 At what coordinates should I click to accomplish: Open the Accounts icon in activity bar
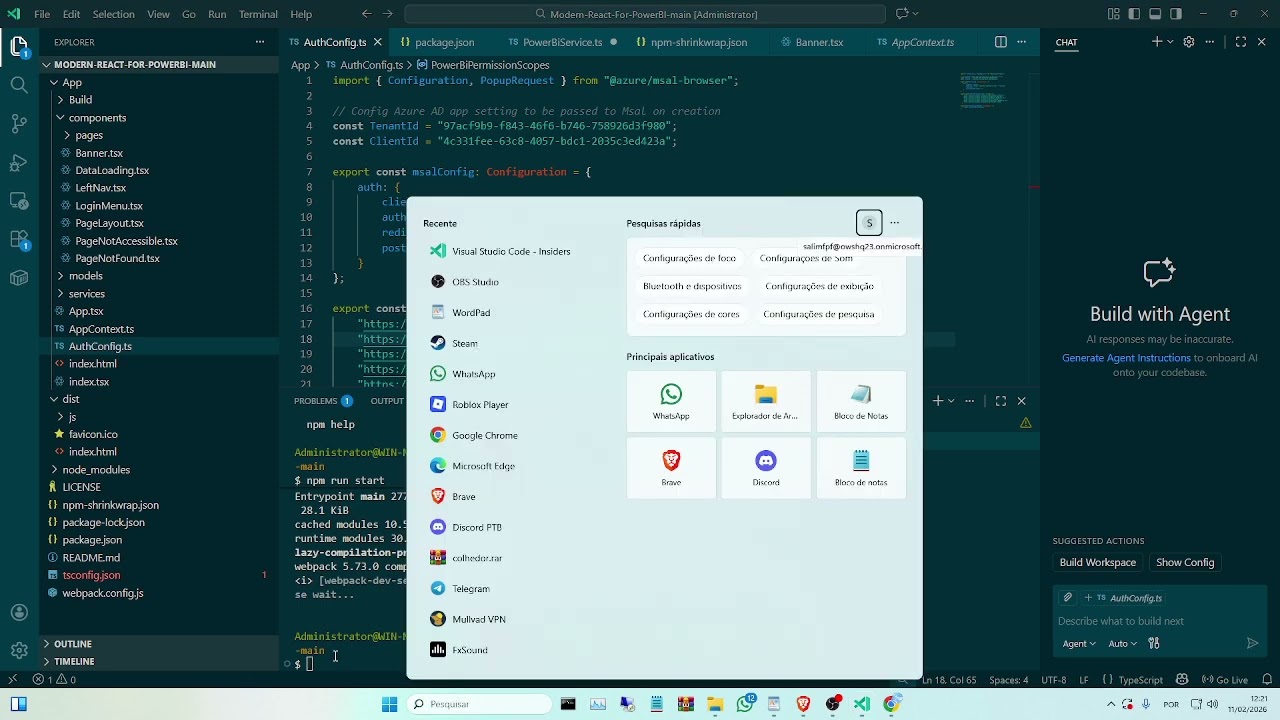point(19,612)
